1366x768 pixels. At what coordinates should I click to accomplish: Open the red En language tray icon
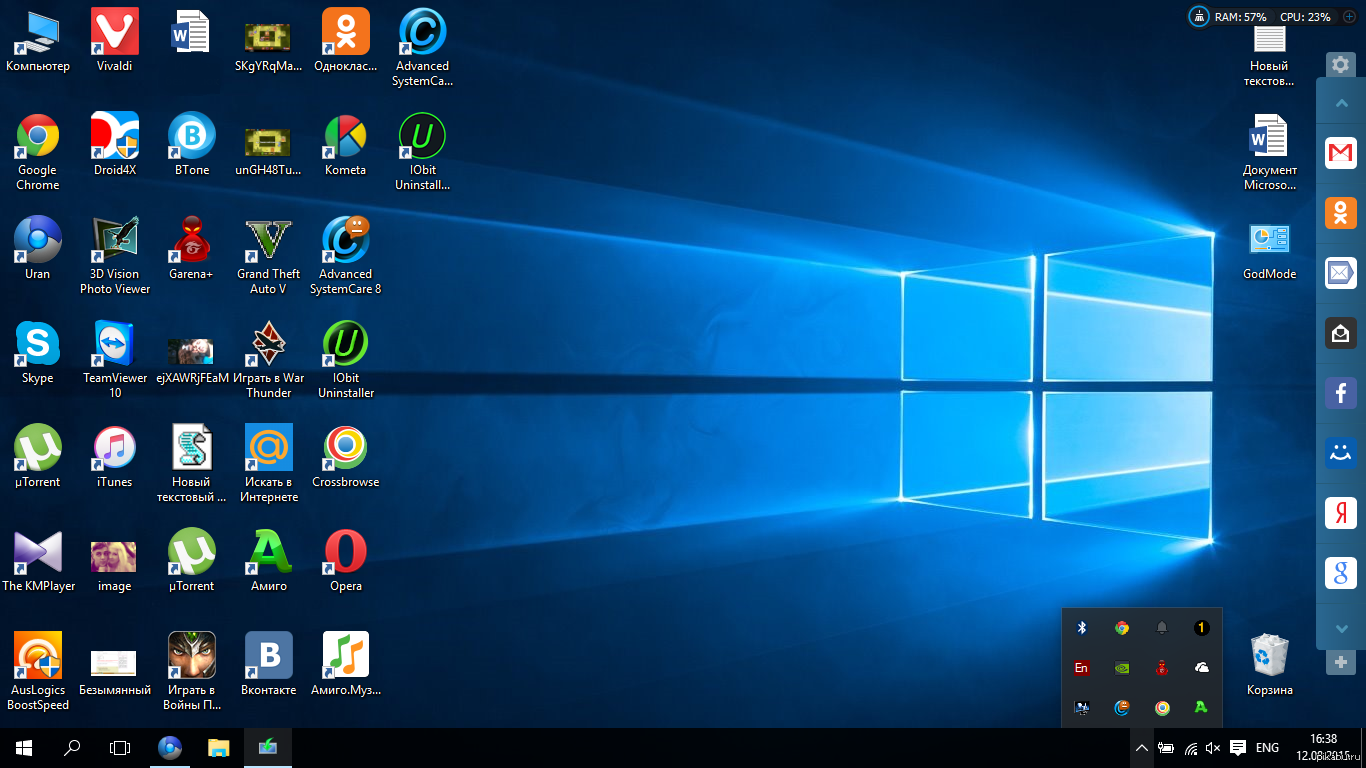[1081, 668]
